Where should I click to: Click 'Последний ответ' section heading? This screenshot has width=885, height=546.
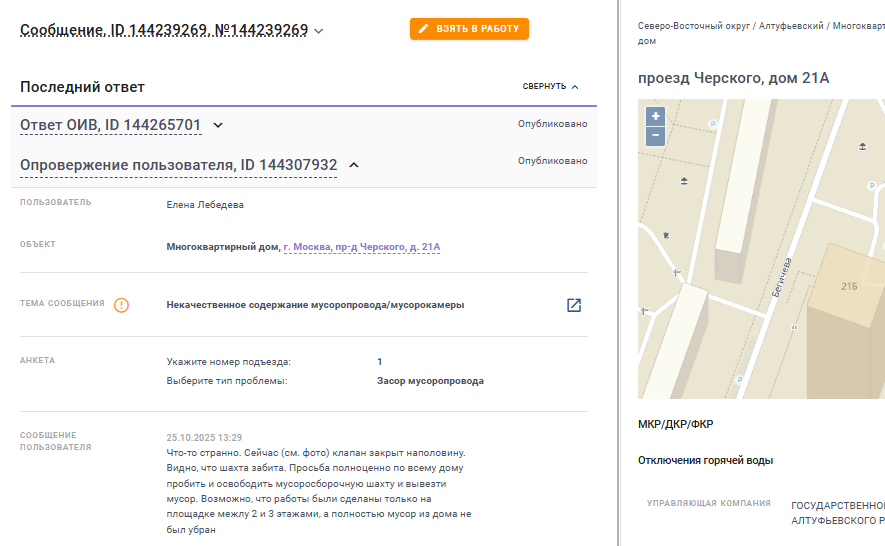[82, 87]
